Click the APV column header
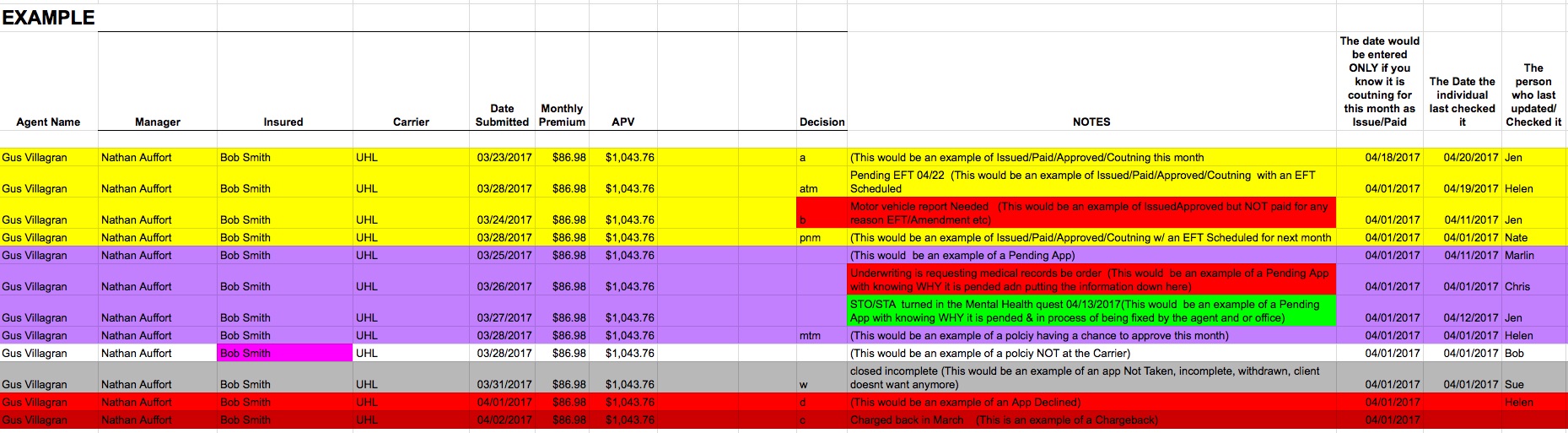The image size is (1568, 433). click(x=623, y=122)
